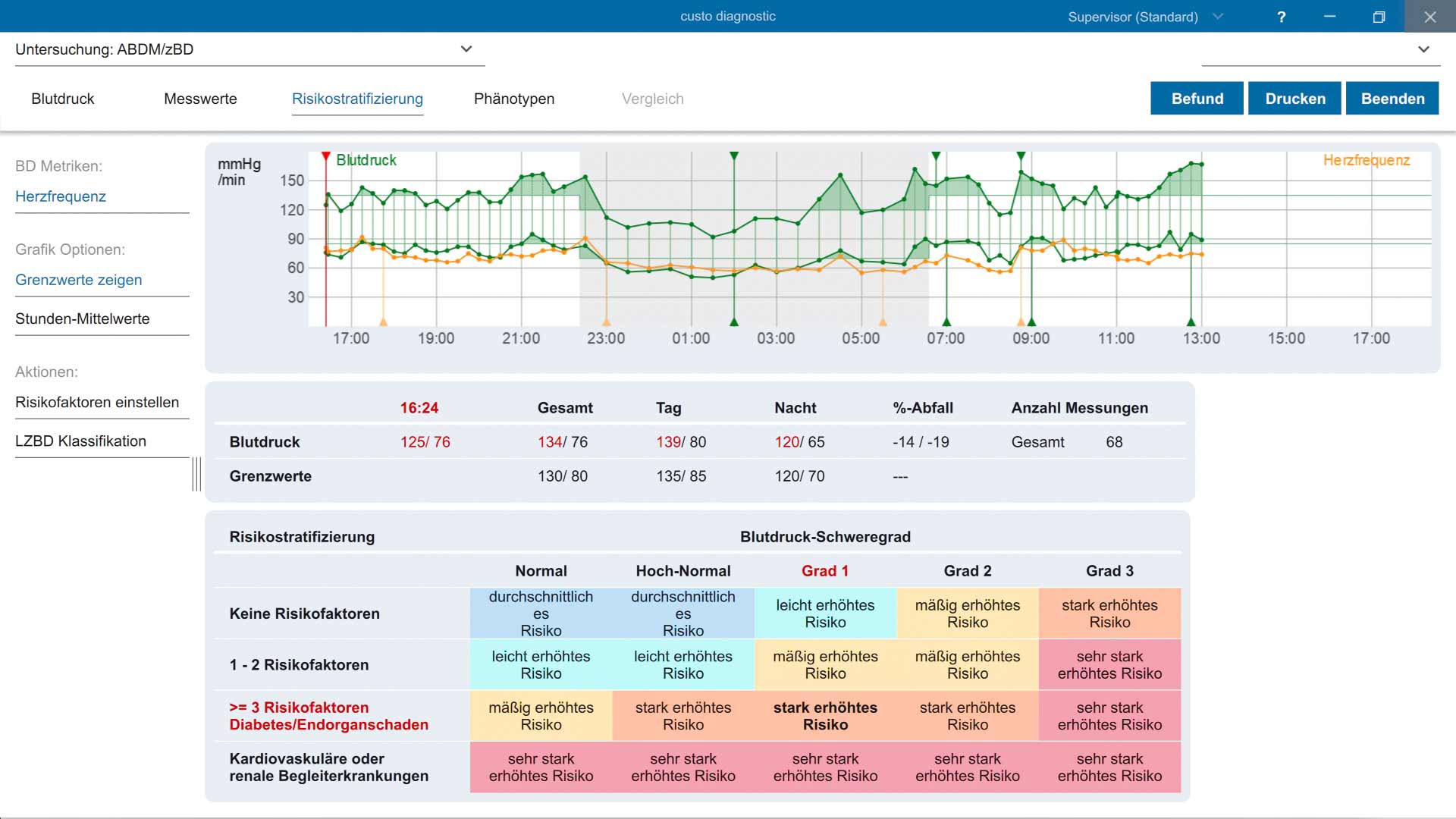This screenshot has height=819, width=1456.
Task: Expand the Supervisor (Standard) user menu
Action: (x=1145, y=17)
